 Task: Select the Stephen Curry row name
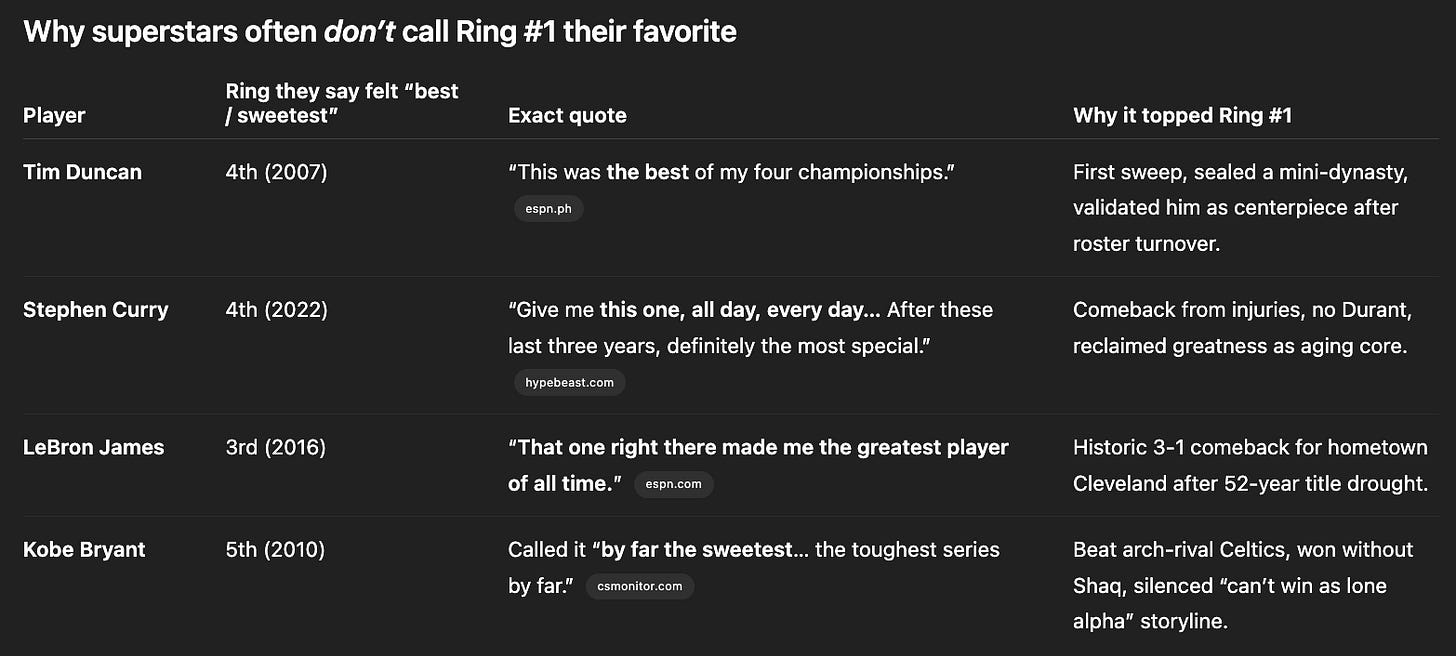click(95, 310)
